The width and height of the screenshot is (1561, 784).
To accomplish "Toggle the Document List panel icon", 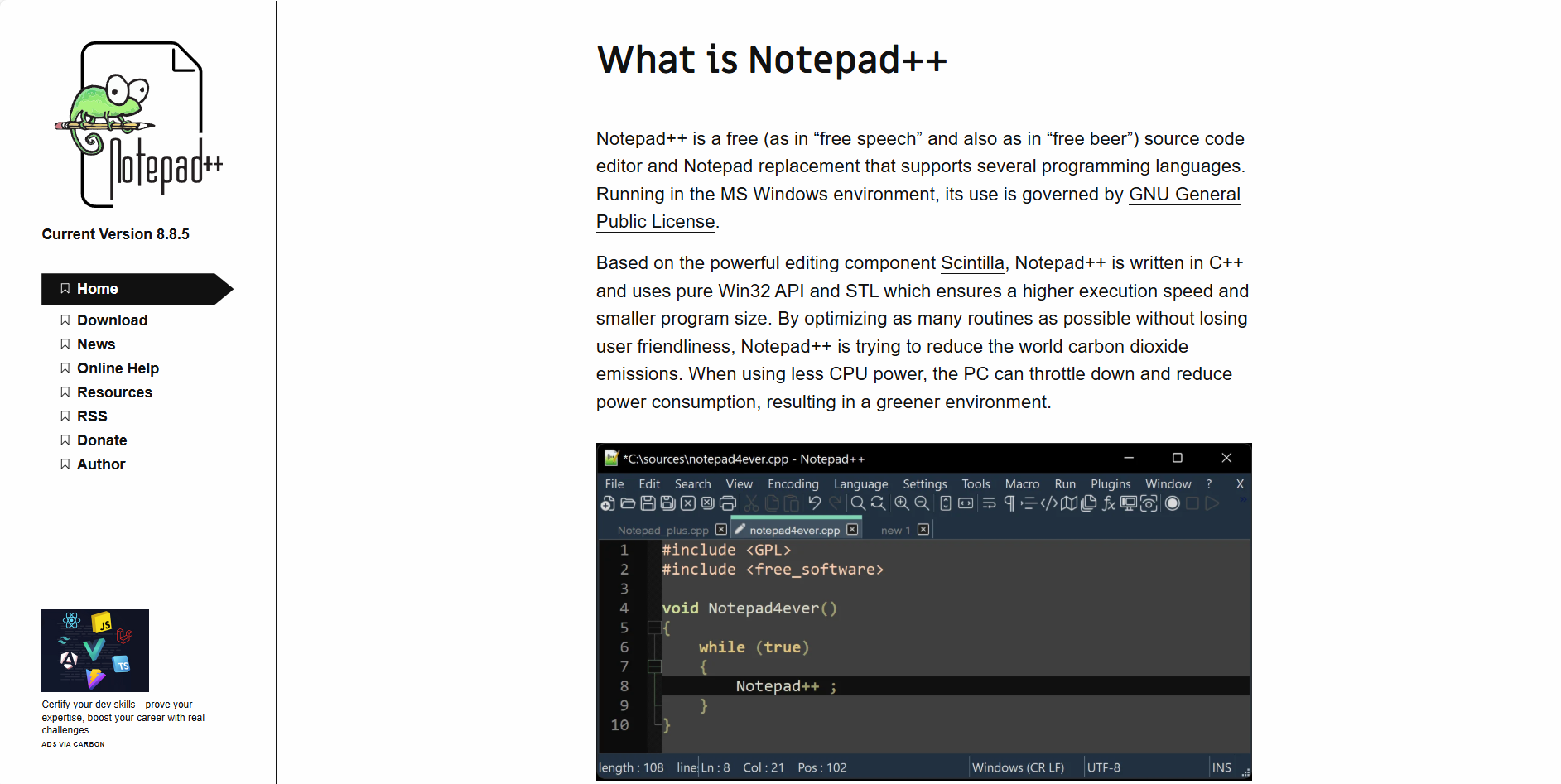I will [x=1089, y=503].
